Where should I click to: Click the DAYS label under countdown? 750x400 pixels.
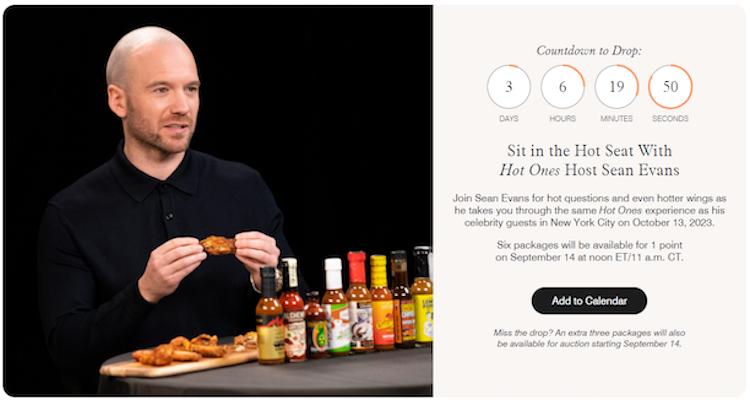point(508,118)
